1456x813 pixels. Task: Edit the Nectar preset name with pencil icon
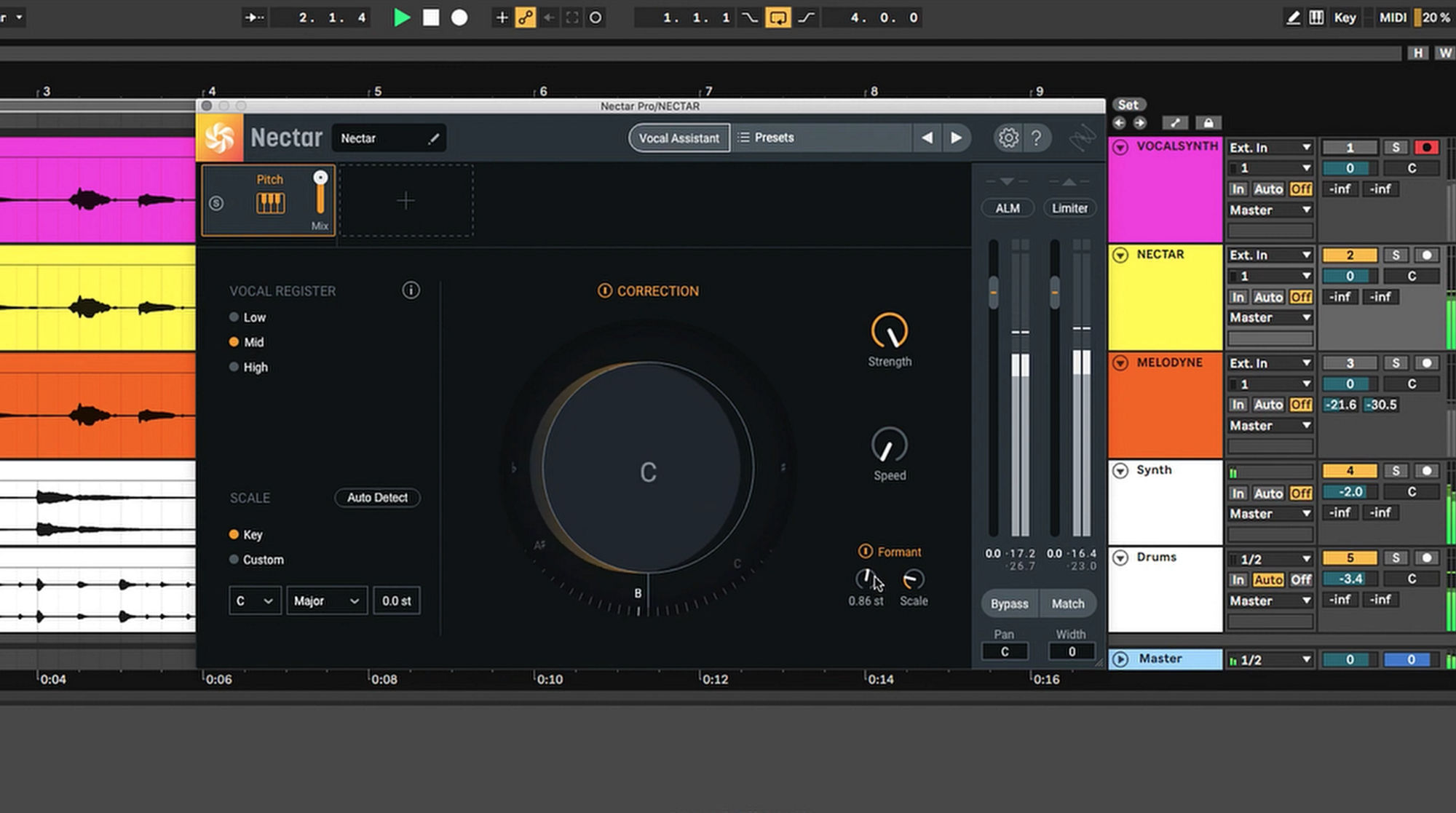pyautogui.click(x=434, y=138)
